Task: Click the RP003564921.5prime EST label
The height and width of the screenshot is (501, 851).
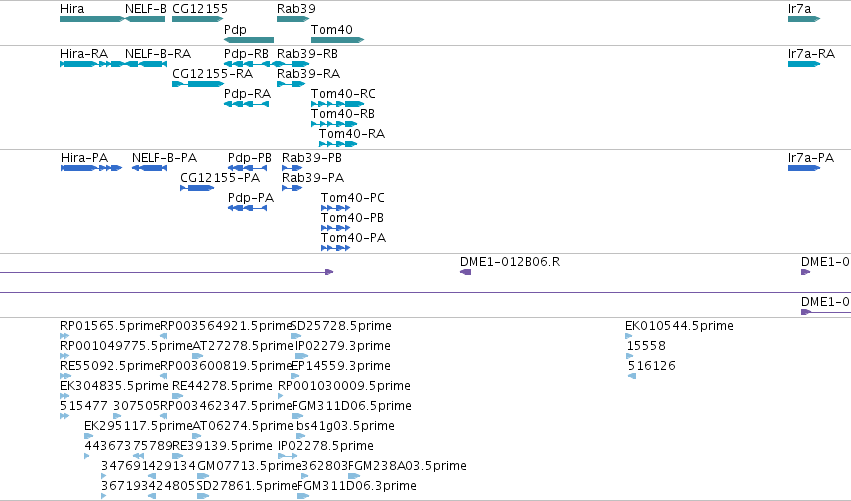Action: (x=227, y=326)
